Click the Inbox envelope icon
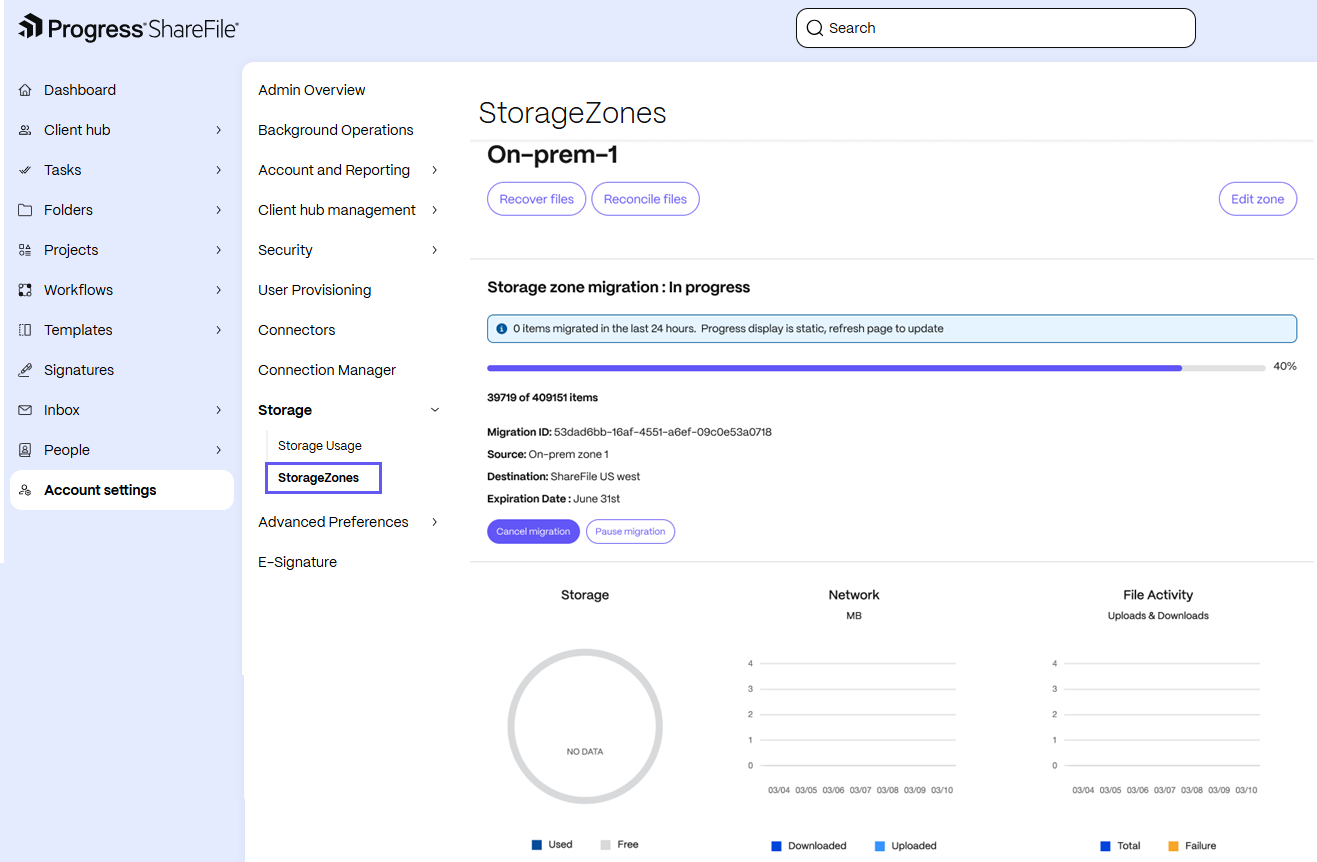1317x862 pixels. click(25, 410)
